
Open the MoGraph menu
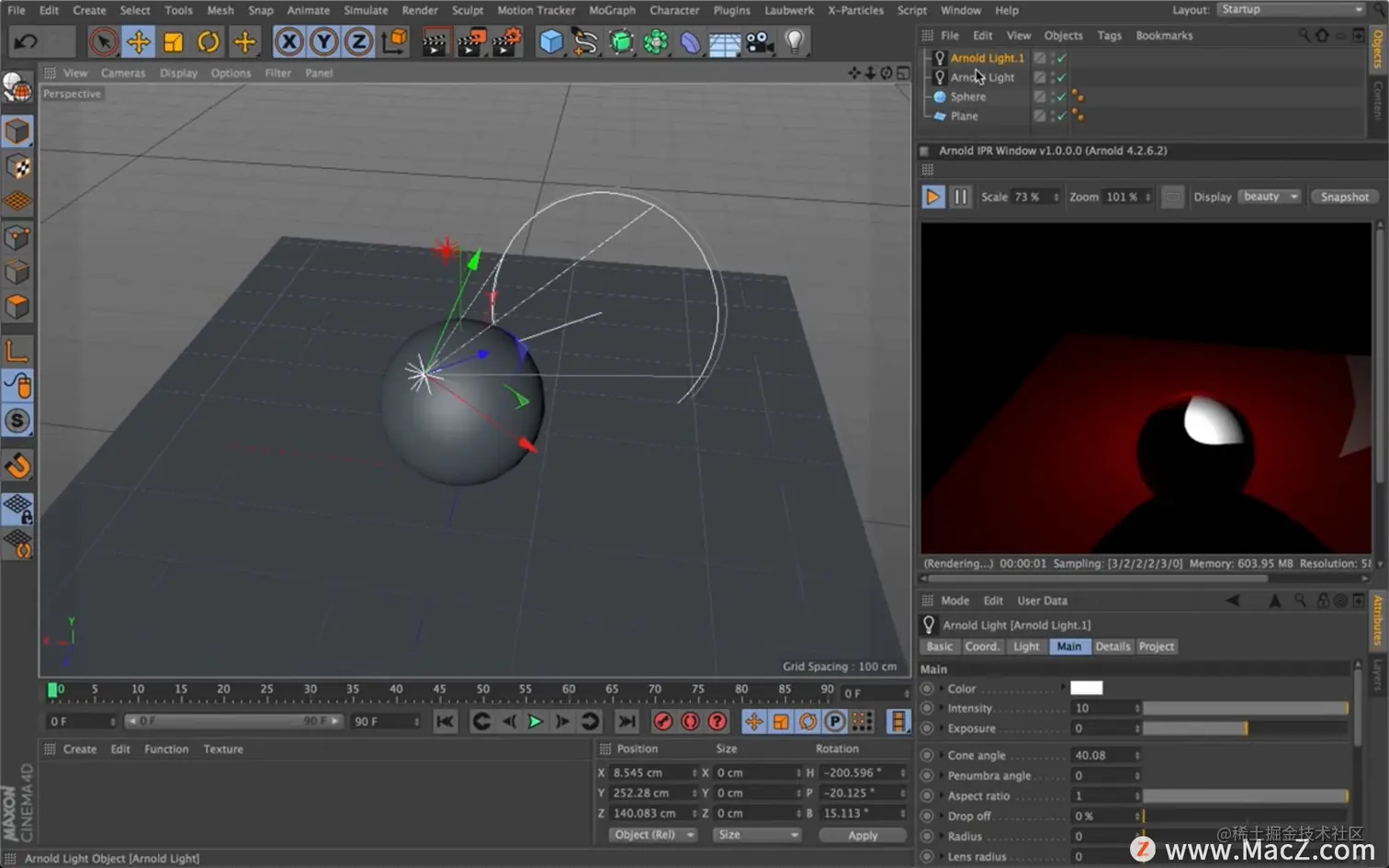(612, 10)
